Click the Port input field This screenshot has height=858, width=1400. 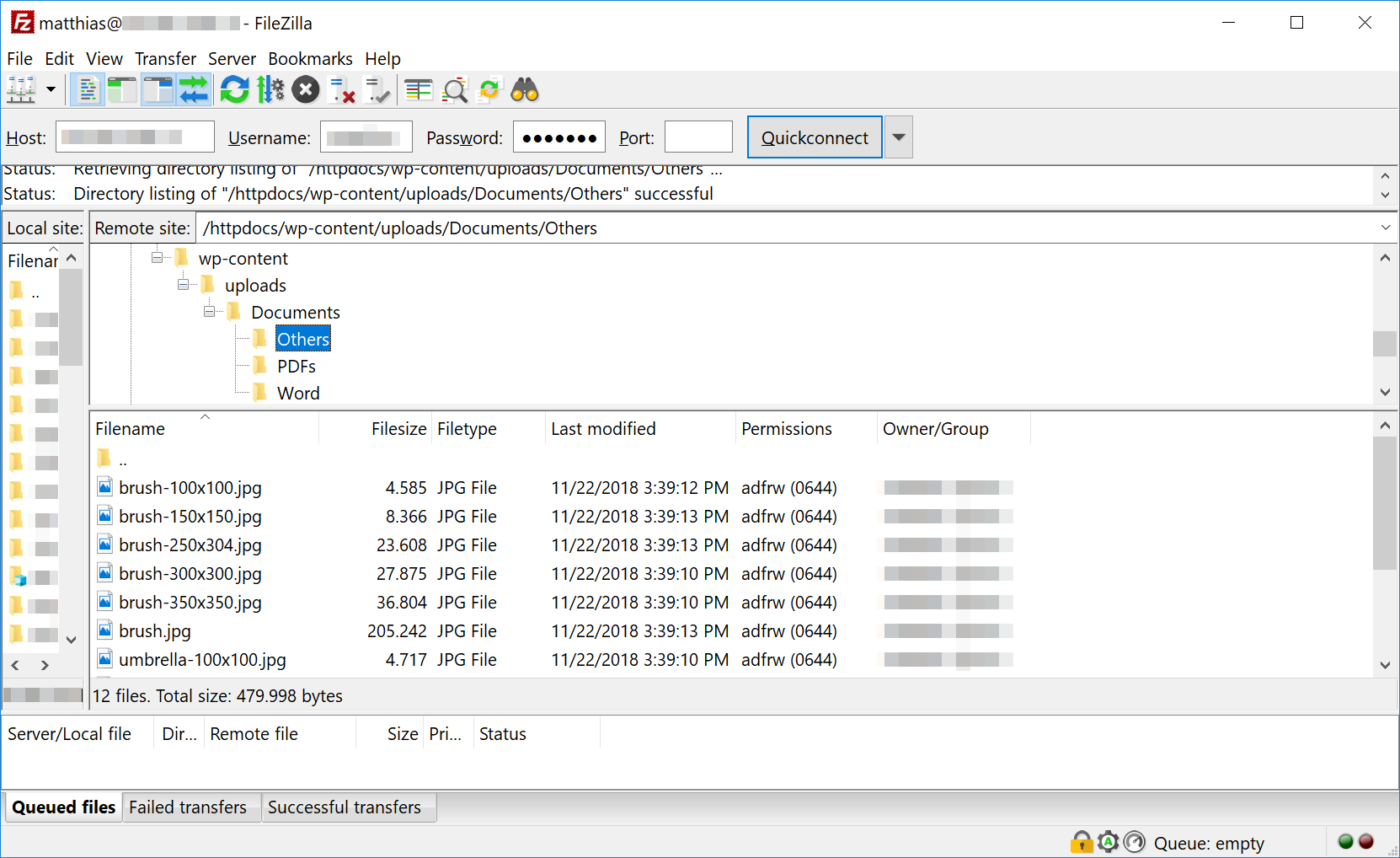698,137
